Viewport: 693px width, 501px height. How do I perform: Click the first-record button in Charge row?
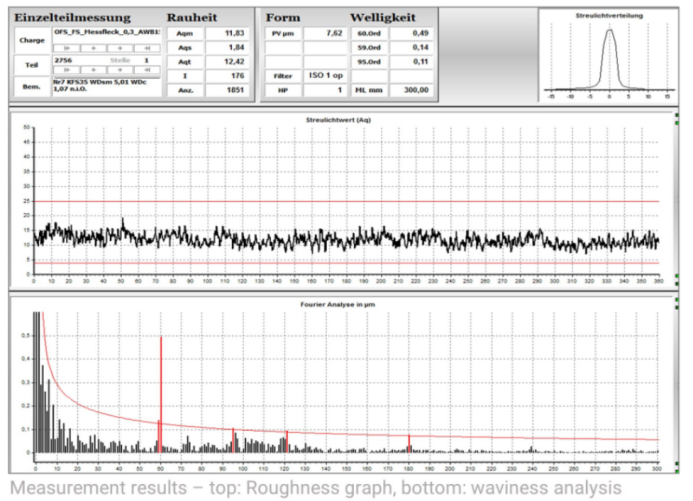point(67,47)
